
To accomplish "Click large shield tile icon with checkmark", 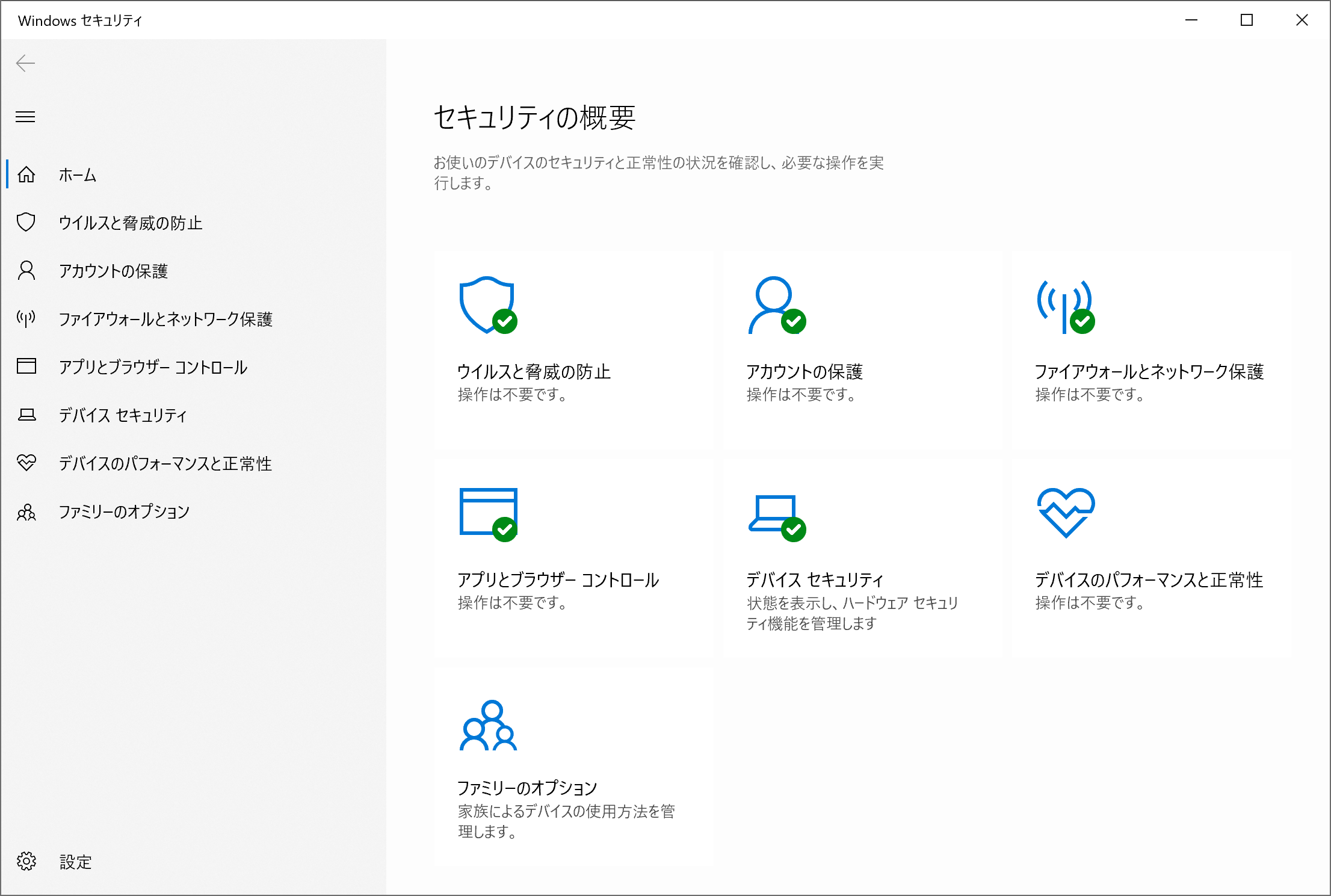I will coord(487,305).
